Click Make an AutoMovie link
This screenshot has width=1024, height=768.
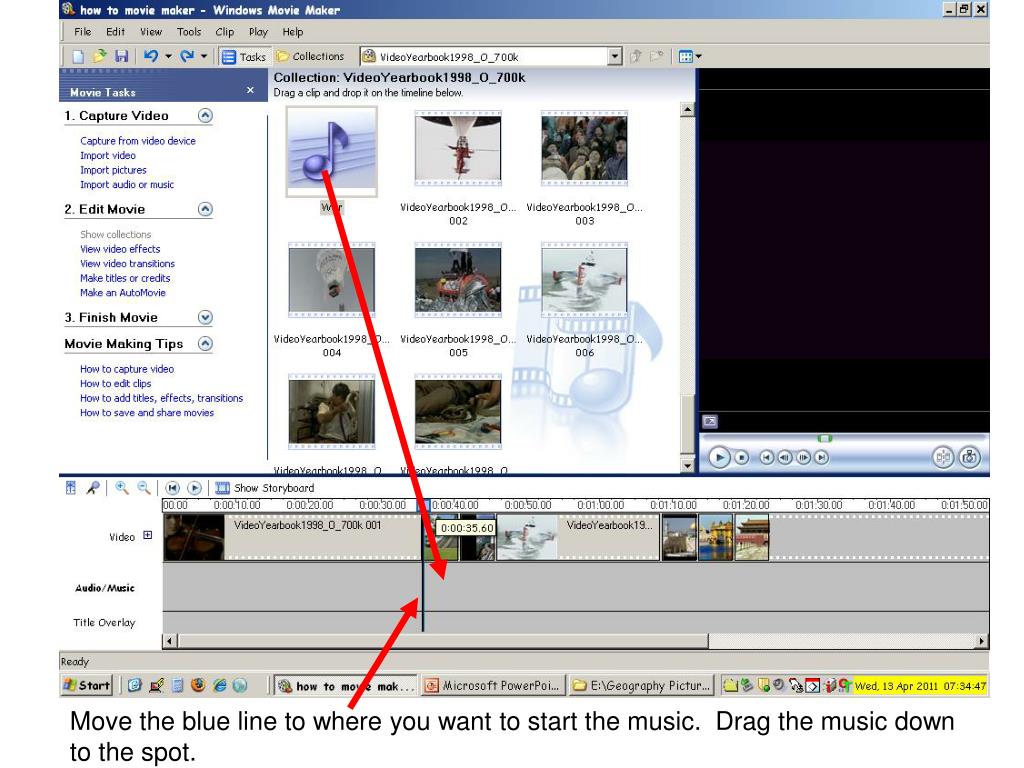pyautogui.click(x=123, y=293)
